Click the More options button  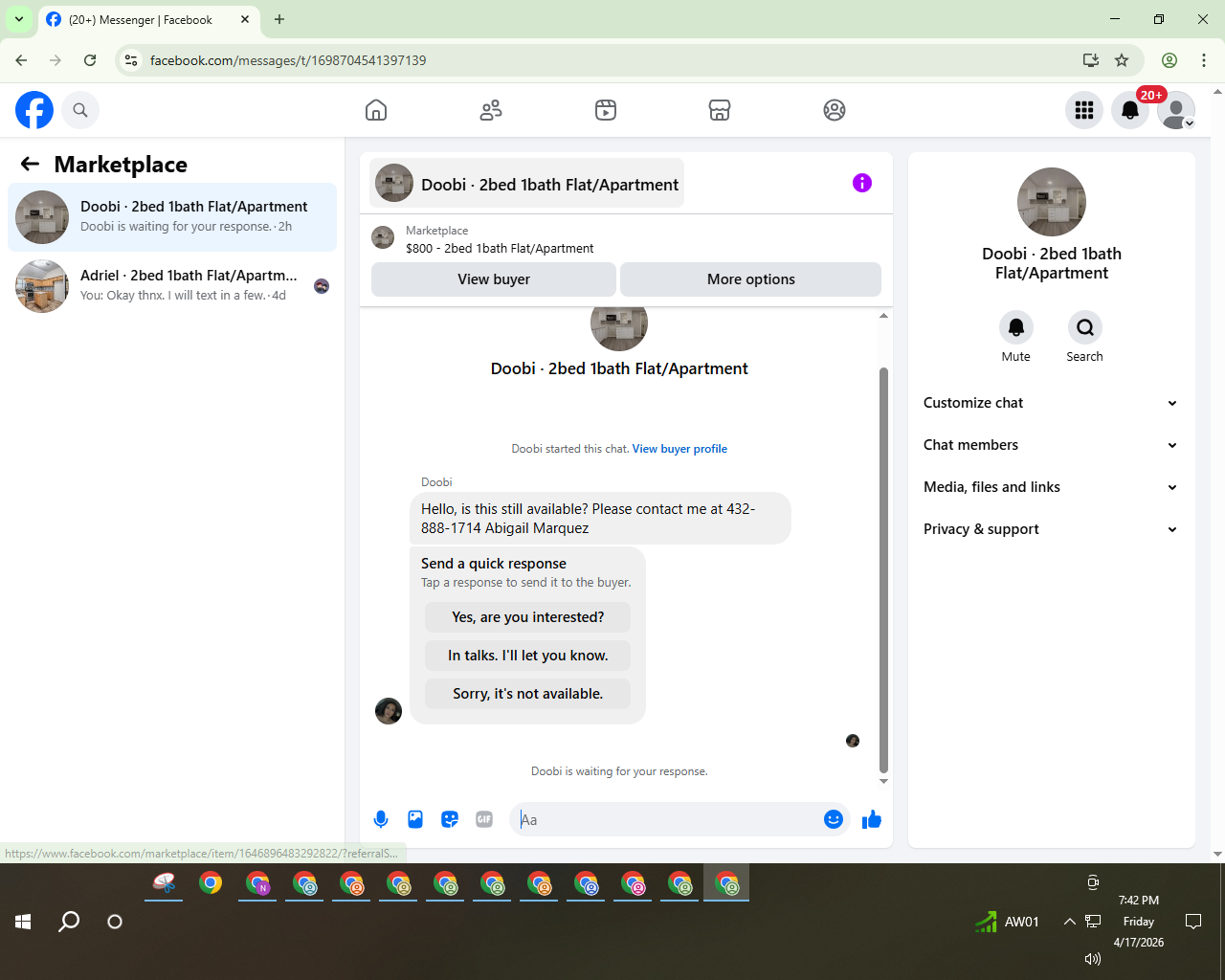coord(751,279)
